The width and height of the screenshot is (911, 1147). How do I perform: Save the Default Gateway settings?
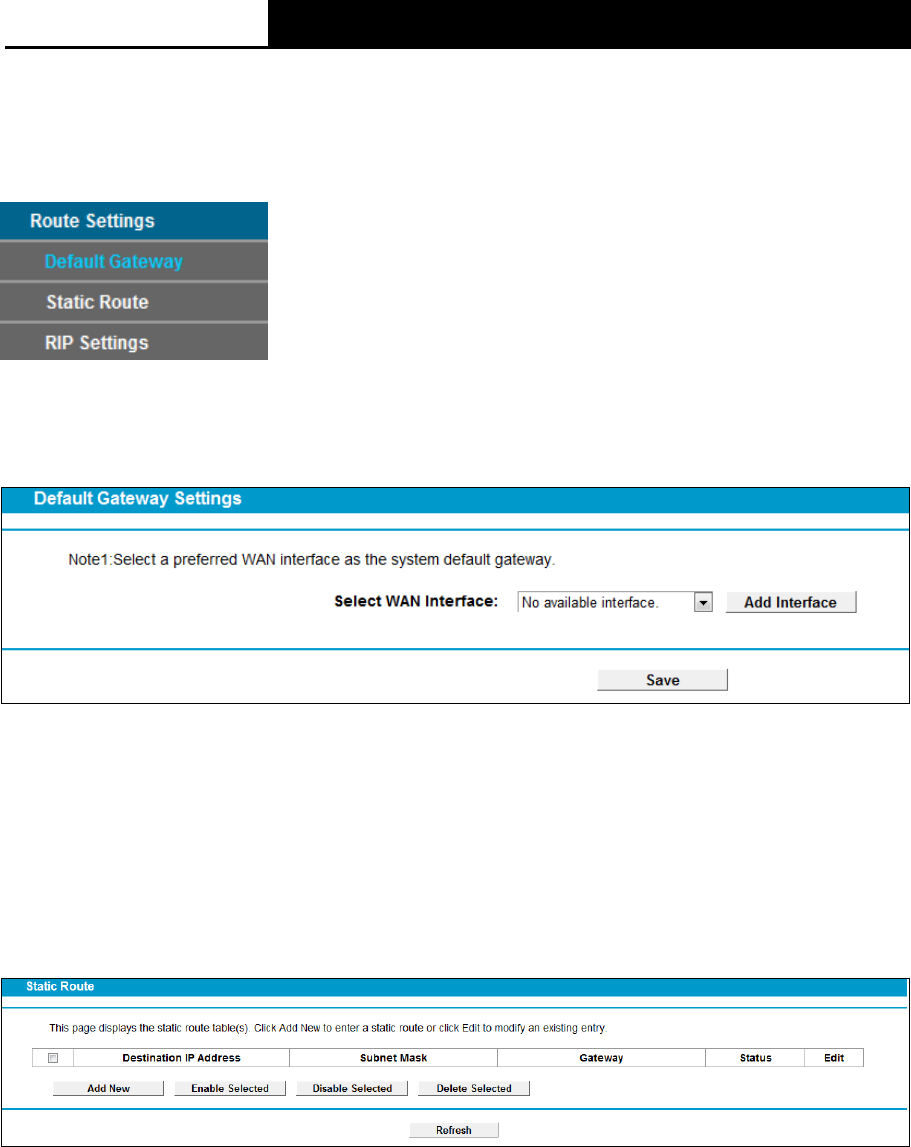coord(662,680)
